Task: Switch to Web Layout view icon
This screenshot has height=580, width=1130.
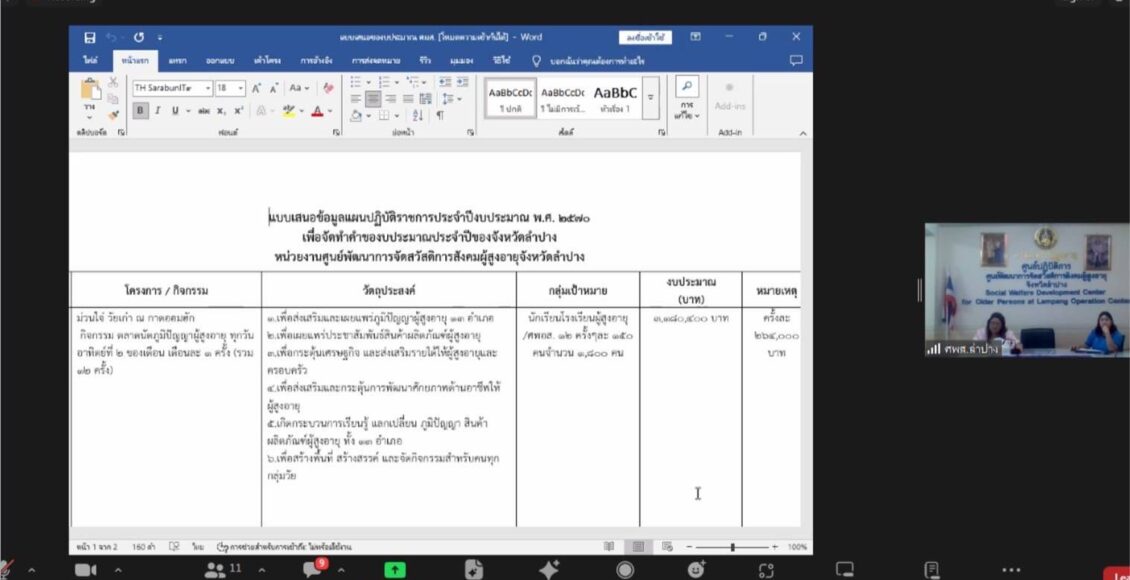Action: 667,547
